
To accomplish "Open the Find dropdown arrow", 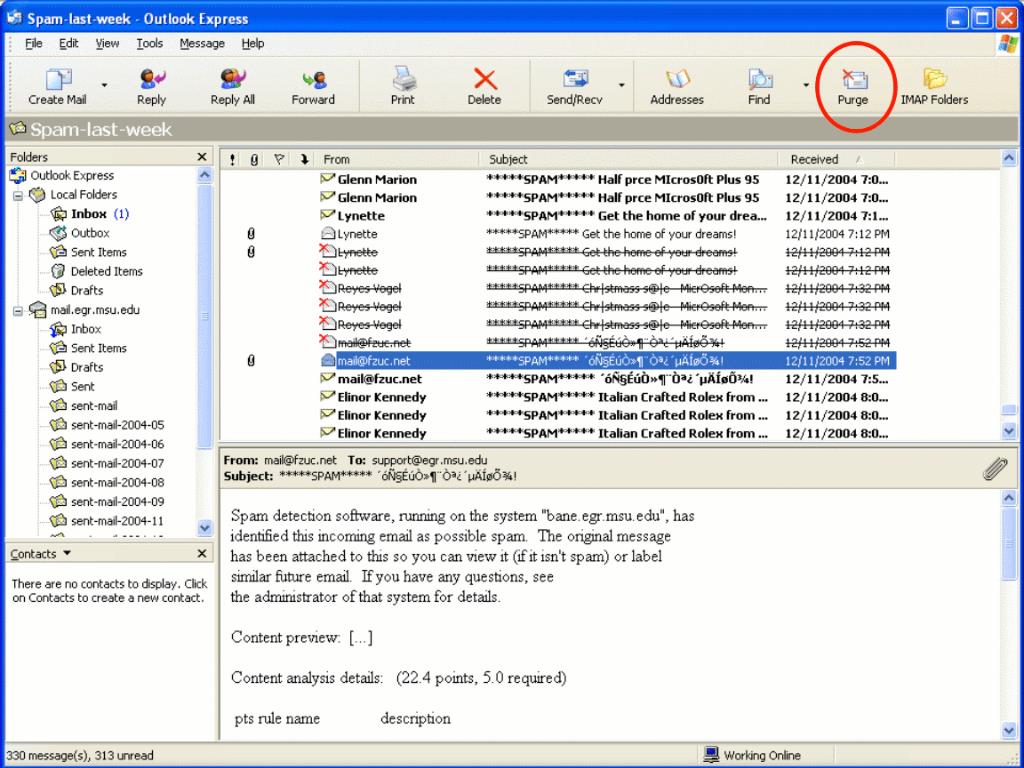I will (x=806, y=85).
